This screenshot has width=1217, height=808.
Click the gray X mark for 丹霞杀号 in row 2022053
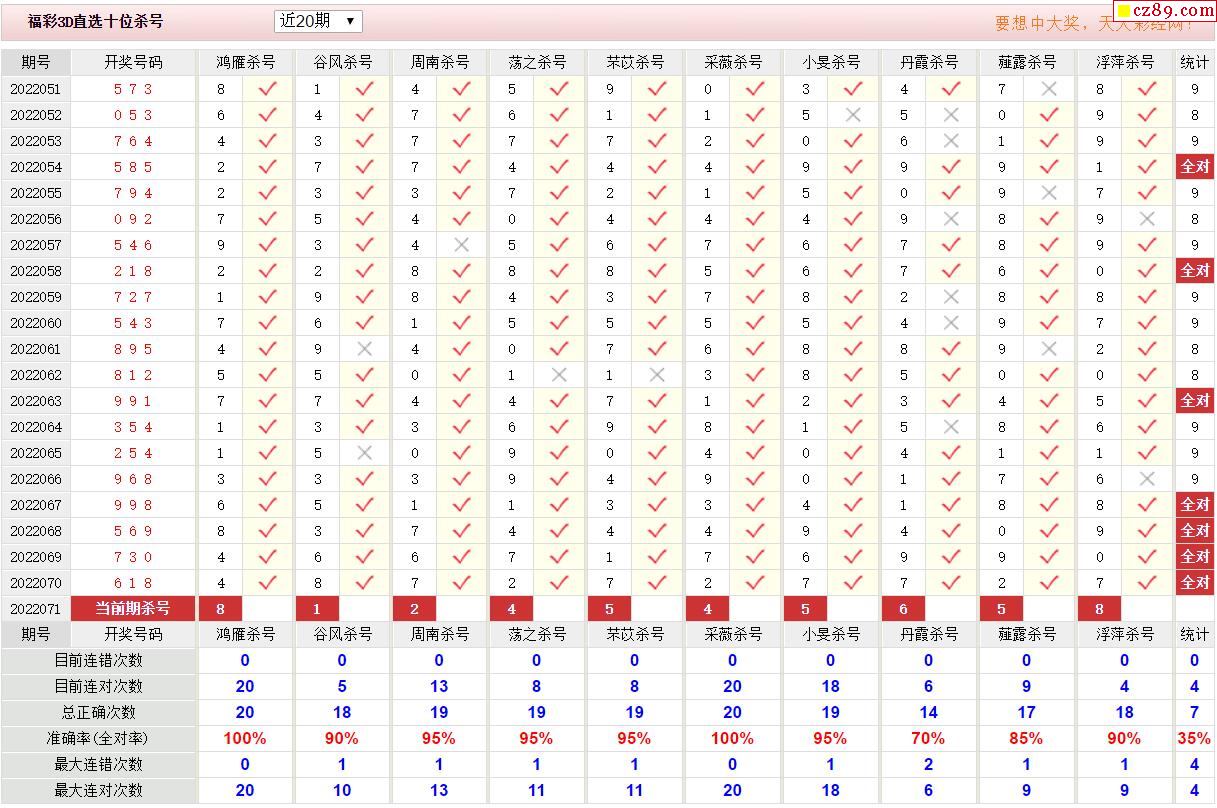[x=951, y=141]
